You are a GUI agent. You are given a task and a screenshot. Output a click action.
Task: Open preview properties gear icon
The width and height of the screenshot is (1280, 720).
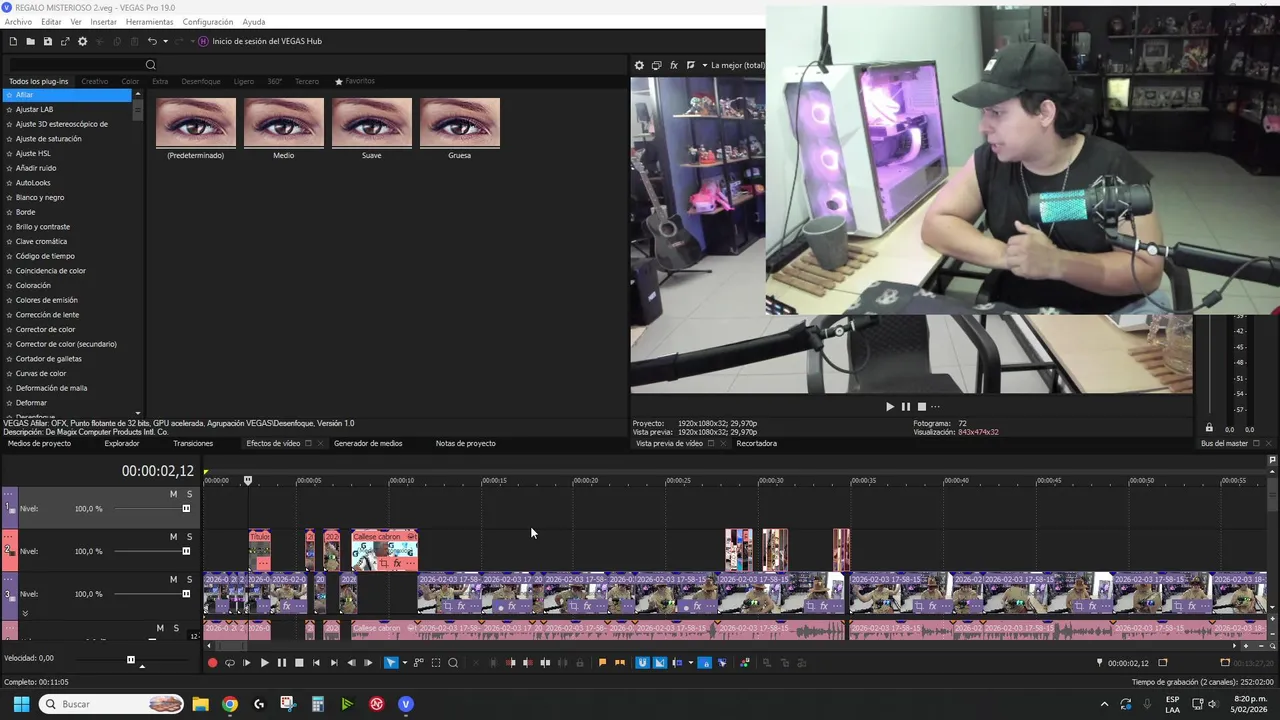pos(639,65)
